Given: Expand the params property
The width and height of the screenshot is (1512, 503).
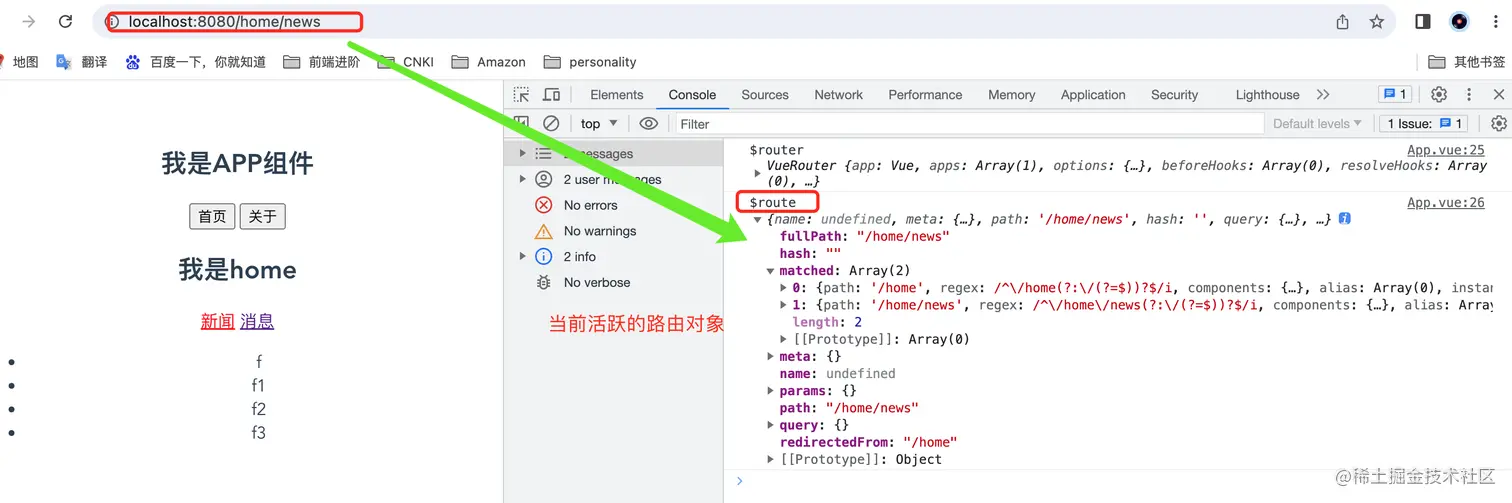Looking at the screenshot, I should [770, 391].
